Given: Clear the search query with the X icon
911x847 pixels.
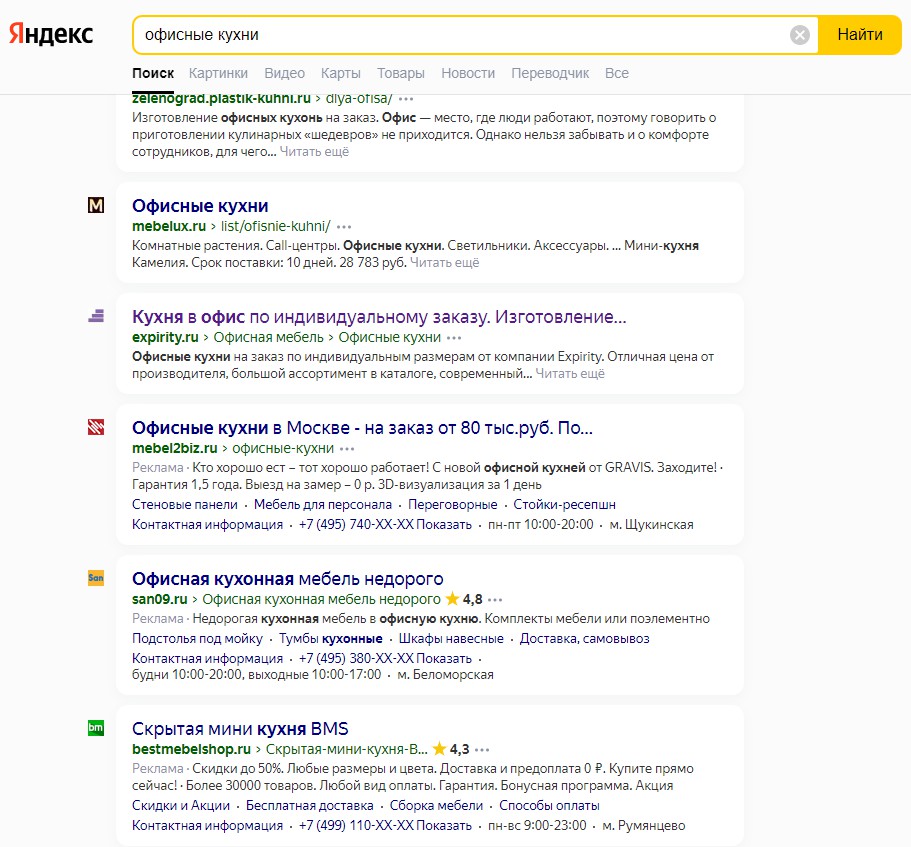Looking at the screenshot, I should pos(799,35).
